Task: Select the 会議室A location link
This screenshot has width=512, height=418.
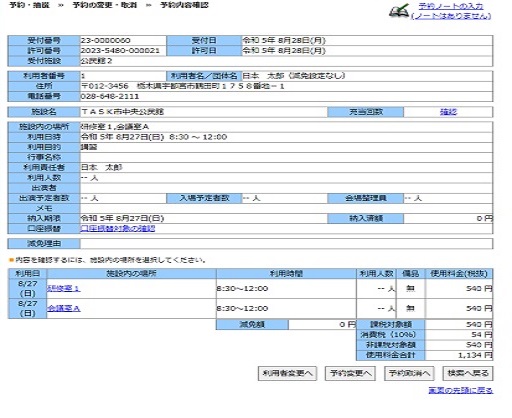Action: tap(63, 309)
